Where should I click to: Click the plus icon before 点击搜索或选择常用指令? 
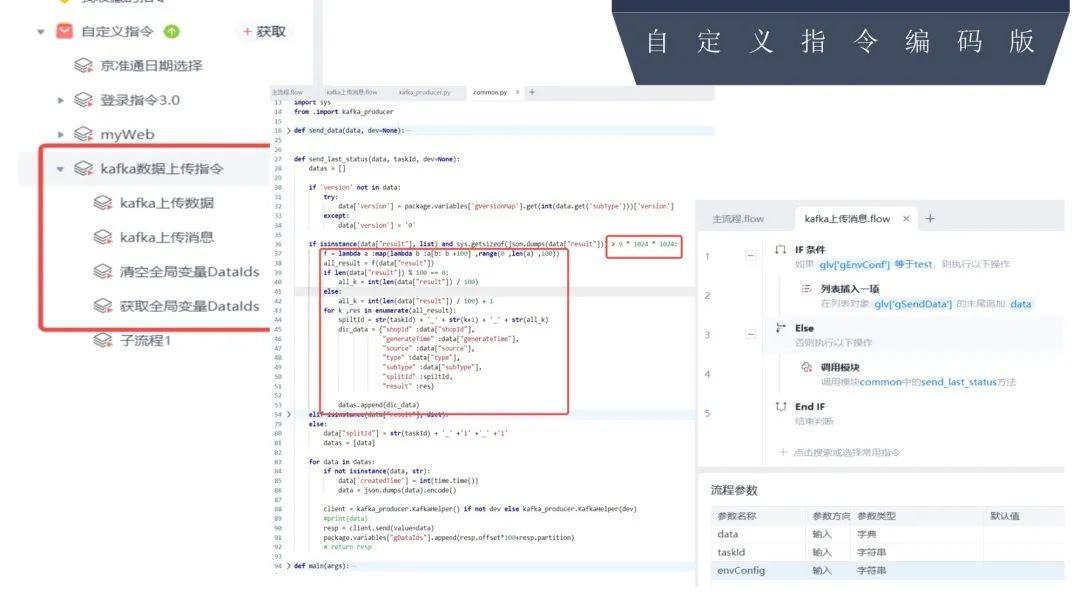[x=782, y=452]
